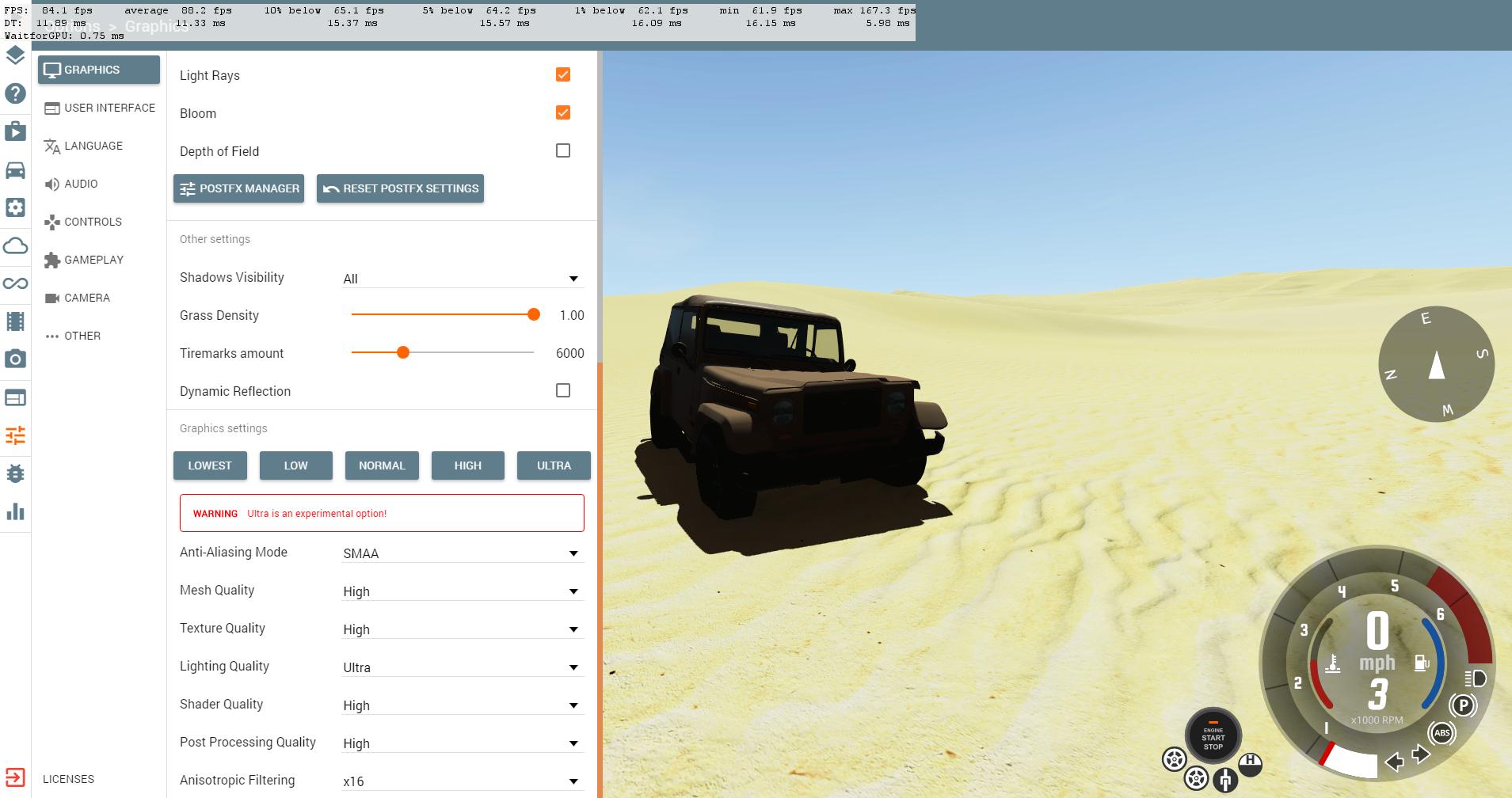Click the engine temperature gauge icon
Viewport: 1512px width, 798px height.
(1333, 663)
